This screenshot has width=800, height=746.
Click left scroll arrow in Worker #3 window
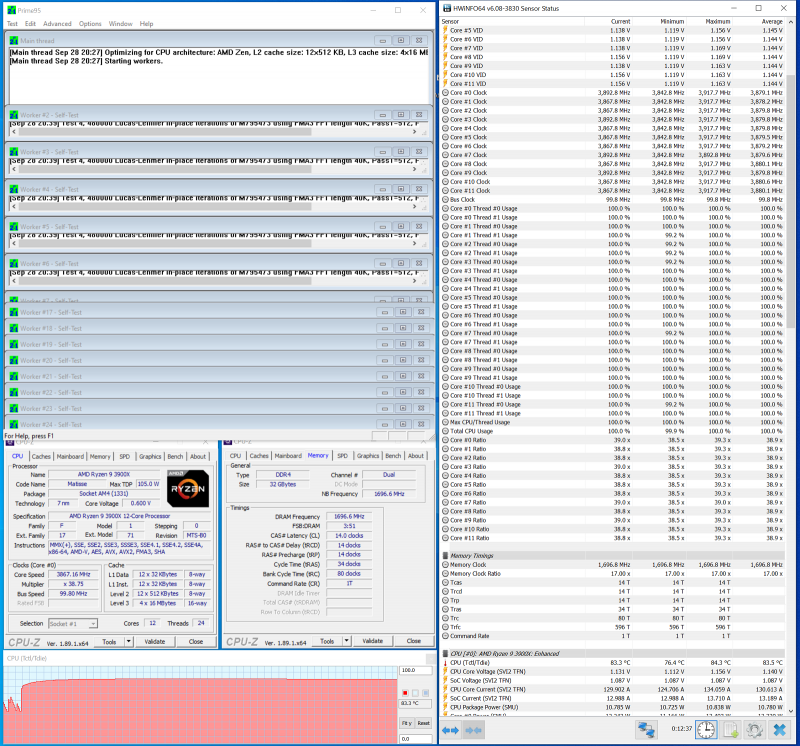pyautogui.click(x=14, y=169)
